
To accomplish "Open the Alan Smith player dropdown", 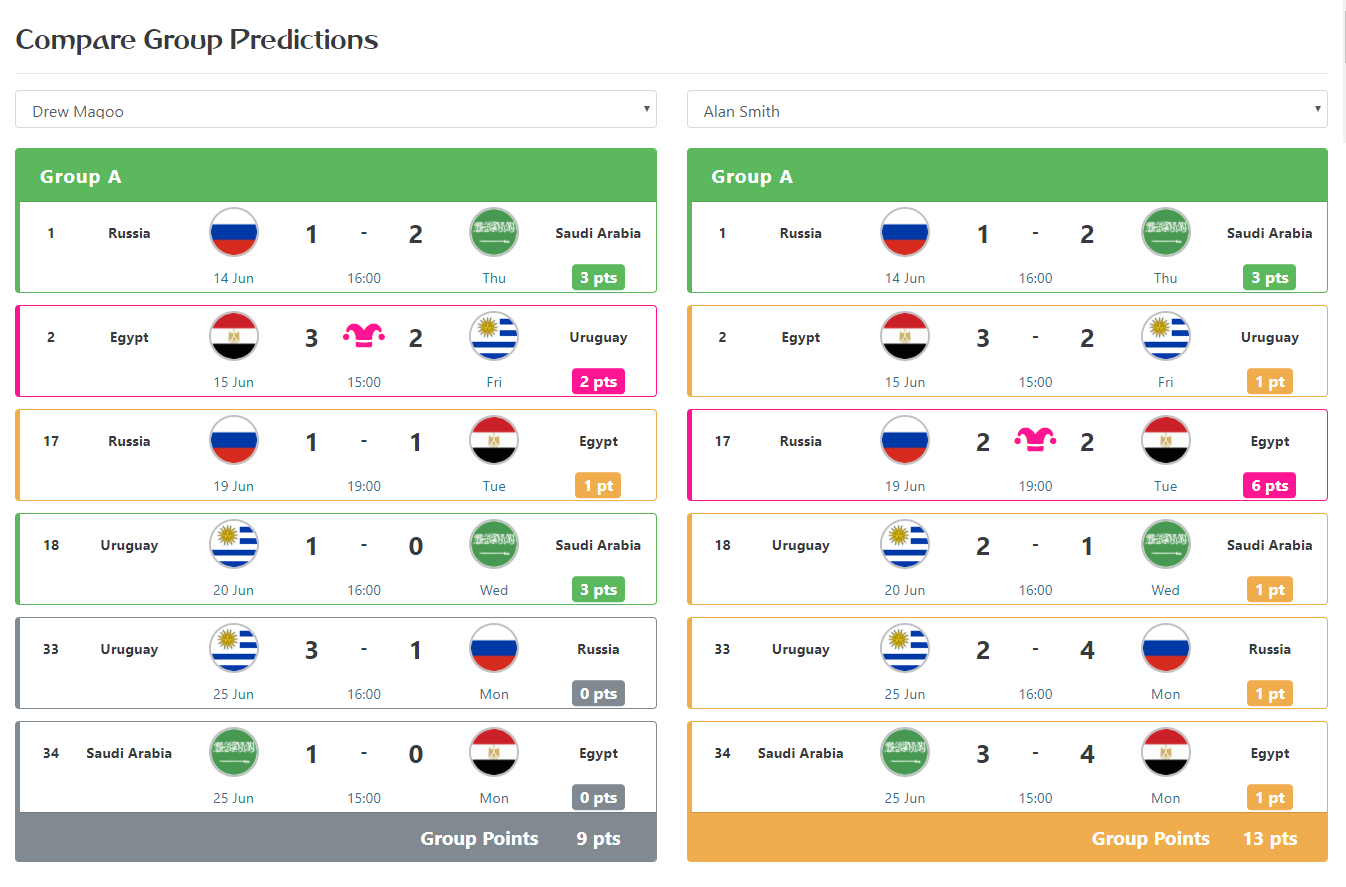I will (x=1007, y=110).
